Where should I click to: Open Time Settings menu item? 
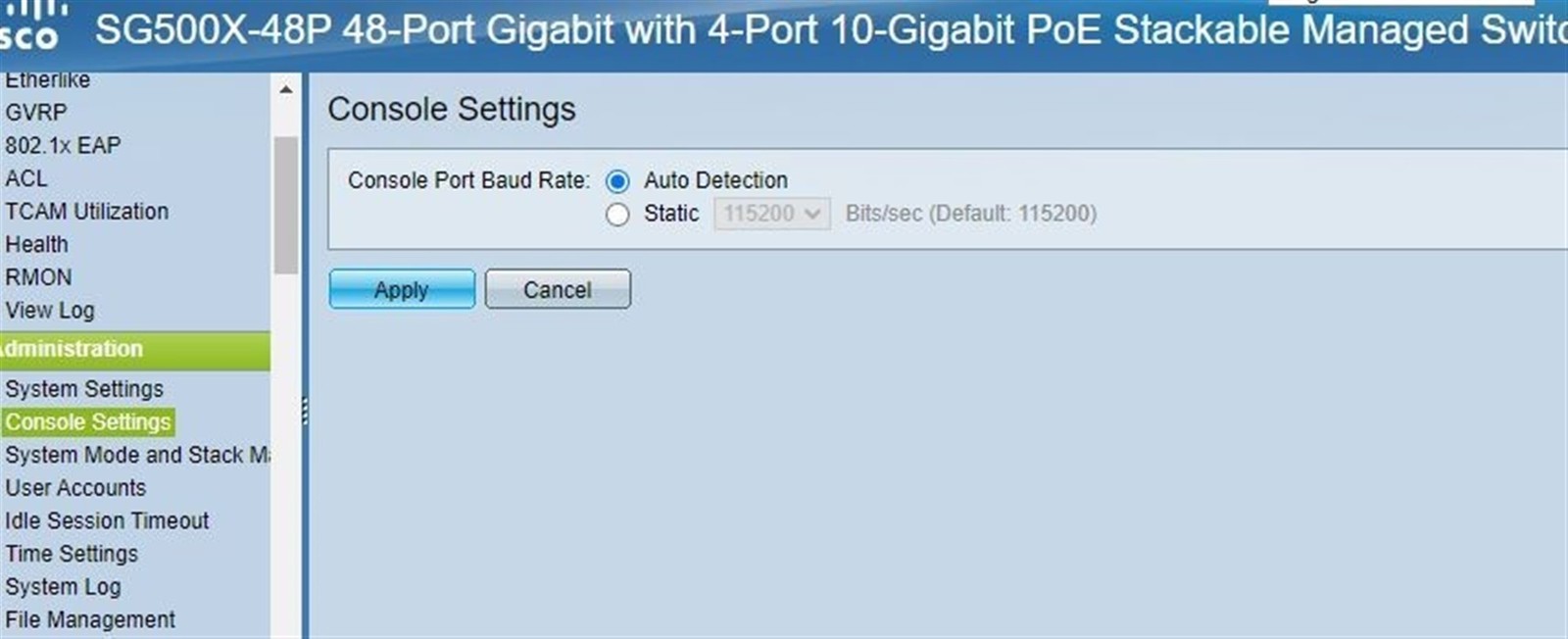click(72, 554)
